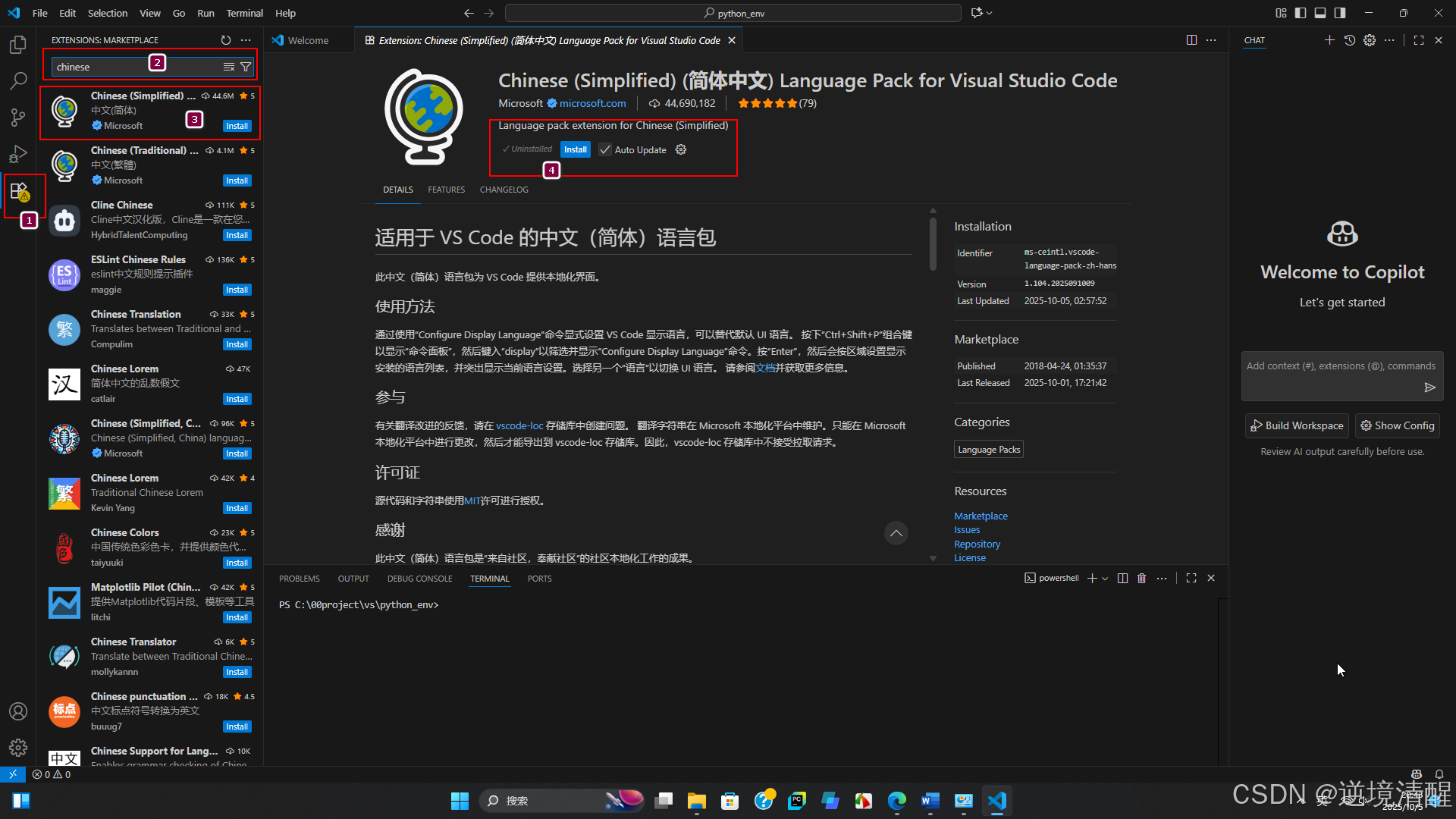
Task: Split the terminal panel
Action: [1122, 578]
